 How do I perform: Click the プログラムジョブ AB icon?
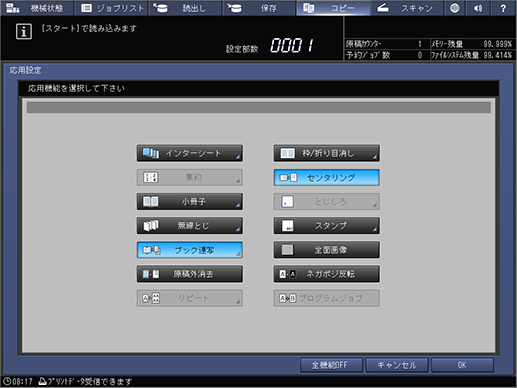click(x=288, y=298)
